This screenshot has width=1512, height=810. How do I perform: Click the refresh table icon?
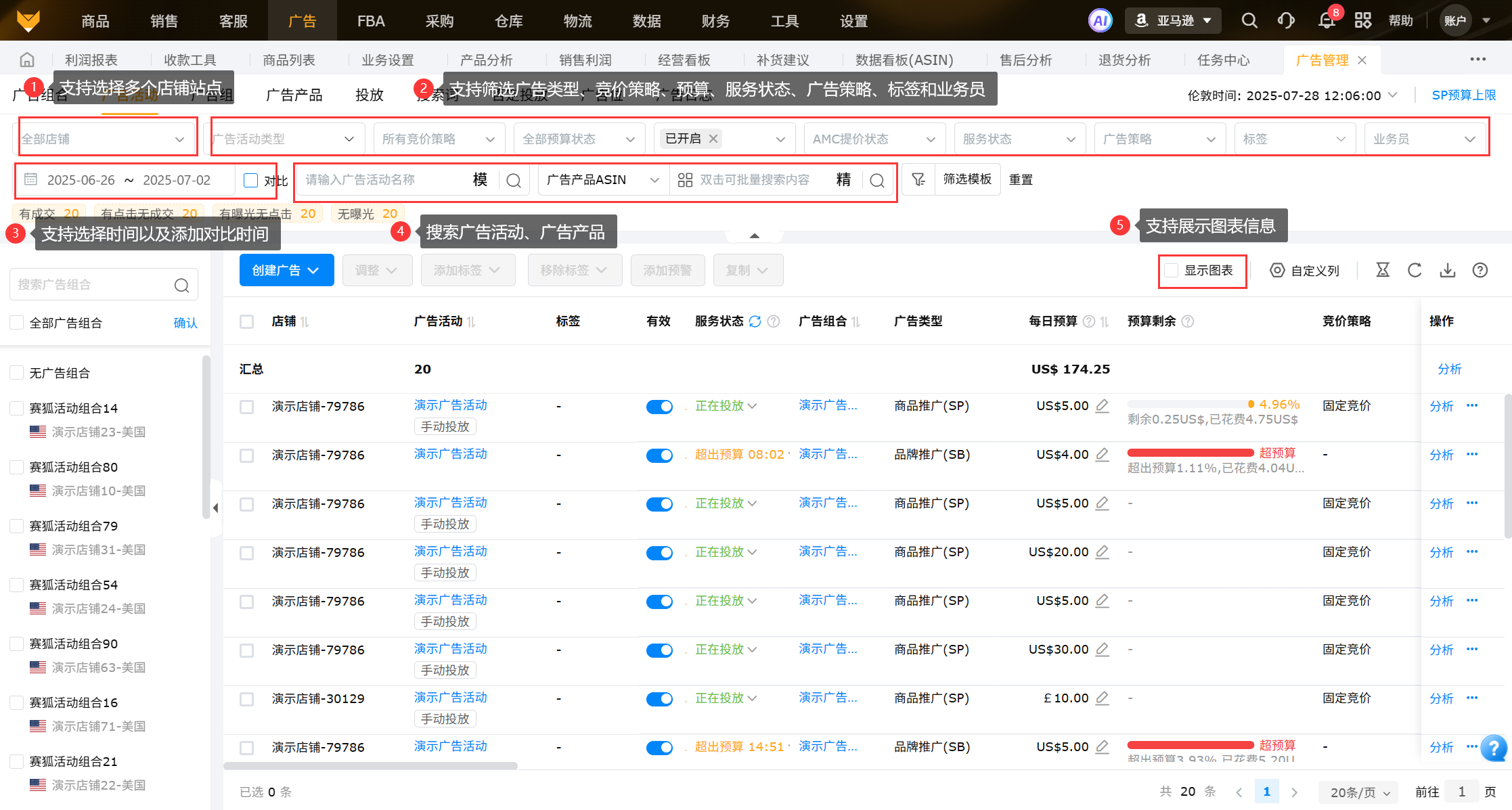[x=1415, y=271]
